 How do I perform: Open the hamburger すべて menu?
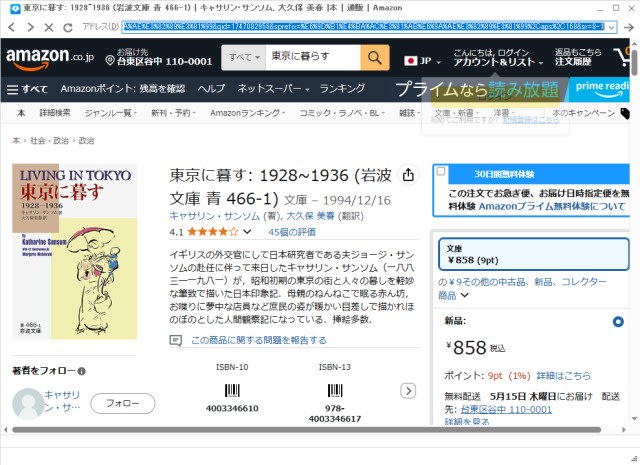pos(27,89)
